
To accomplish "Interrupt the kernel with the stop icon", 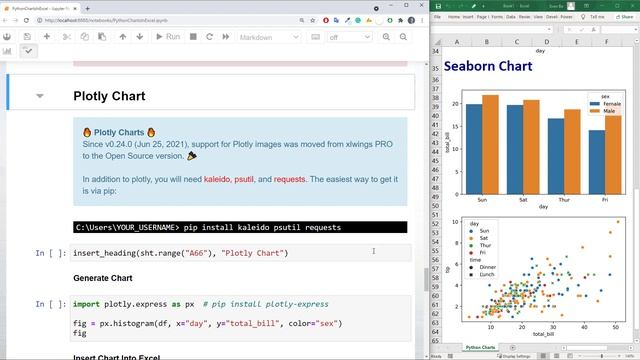I will (193, 37).
